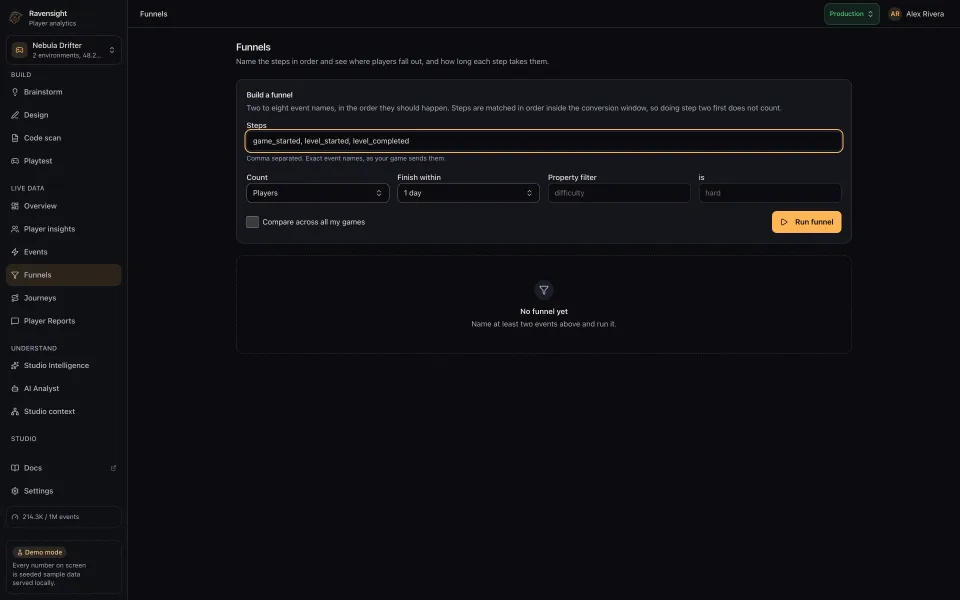Click the 'is' value field showing hard
The height and width of the screenshot is (600, 960).
[770, 193]
